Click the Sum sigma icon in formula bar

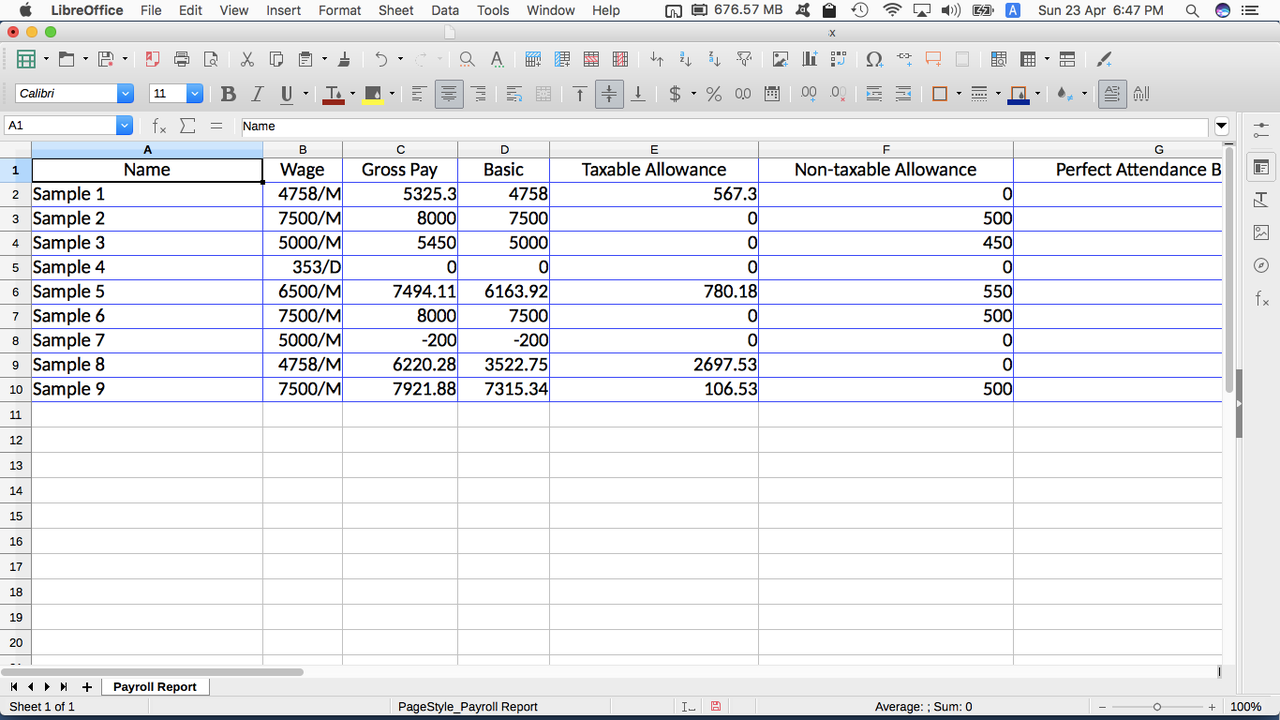pos(187,126)
